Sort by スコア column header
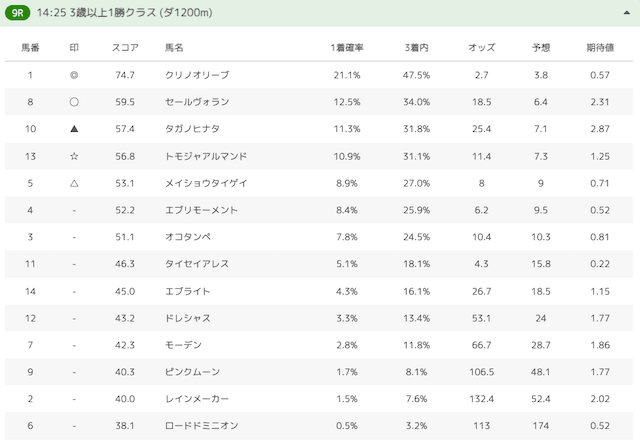The width and height of the screenshot is (640, 446). click(x=125, y=48)
